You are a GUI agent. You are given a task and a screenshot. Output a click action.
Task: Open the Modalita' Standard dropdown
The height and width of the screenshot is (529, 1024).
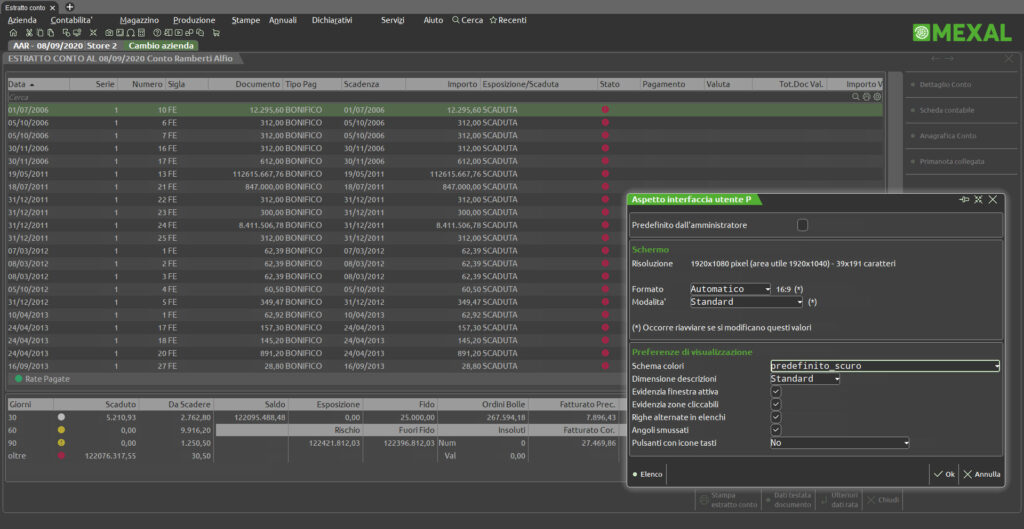point(746,302)
